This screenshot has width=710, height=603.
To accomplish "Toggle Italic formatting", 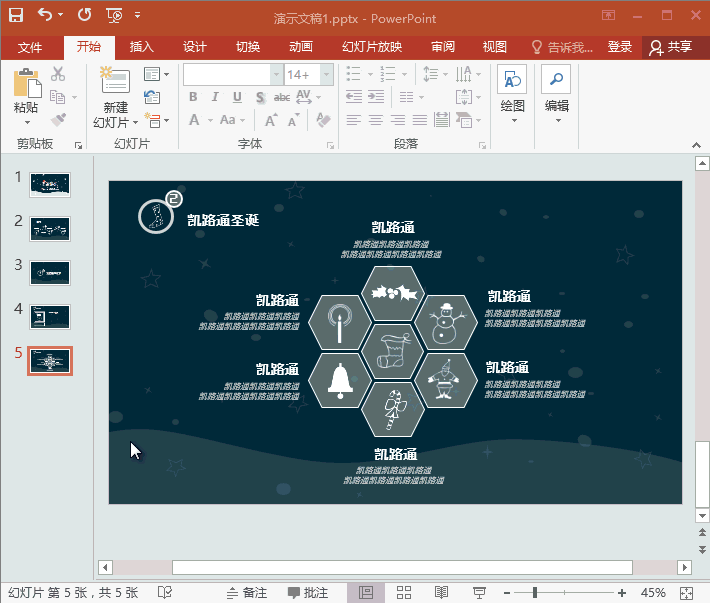I will [215, 97].
